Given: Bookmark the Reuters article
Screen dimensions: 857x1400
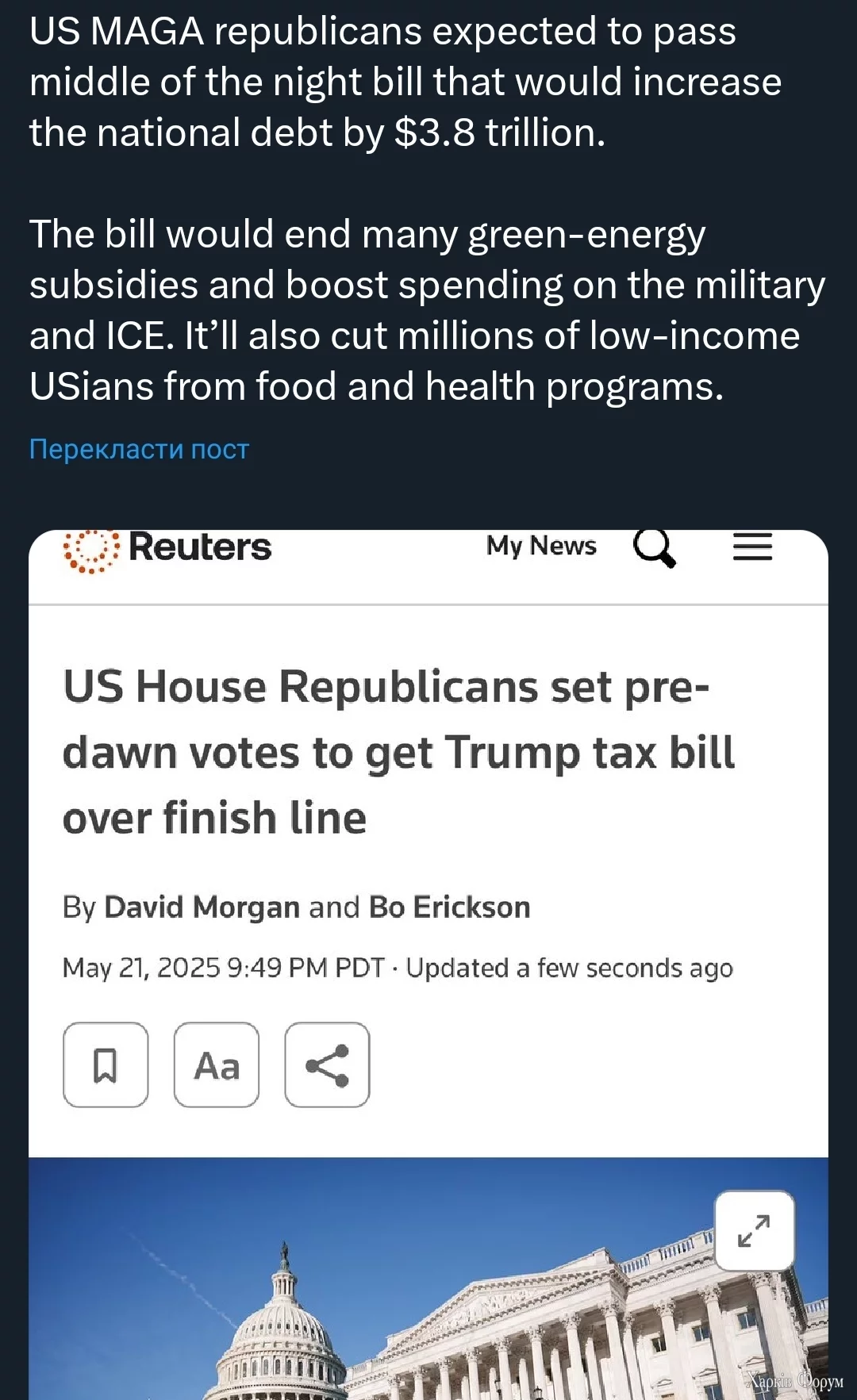Looking at the screenshot, I should [x=106, y=1064].
